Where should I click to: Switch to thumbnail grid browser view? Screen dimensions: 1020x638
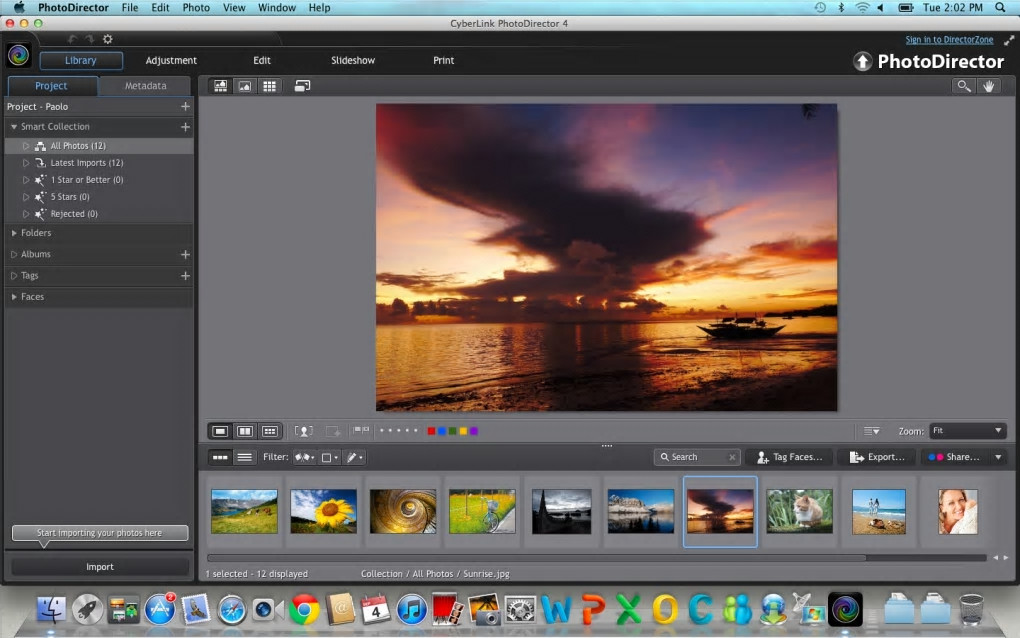(x=269, y=86)
